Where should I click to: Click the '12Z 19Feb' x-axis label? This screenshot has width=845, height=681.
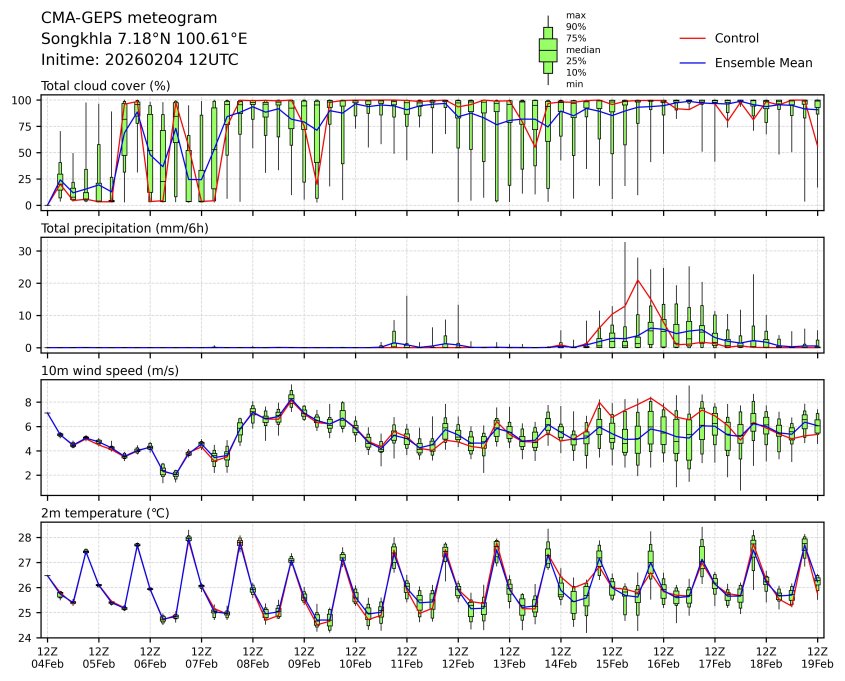pos(818,657)
